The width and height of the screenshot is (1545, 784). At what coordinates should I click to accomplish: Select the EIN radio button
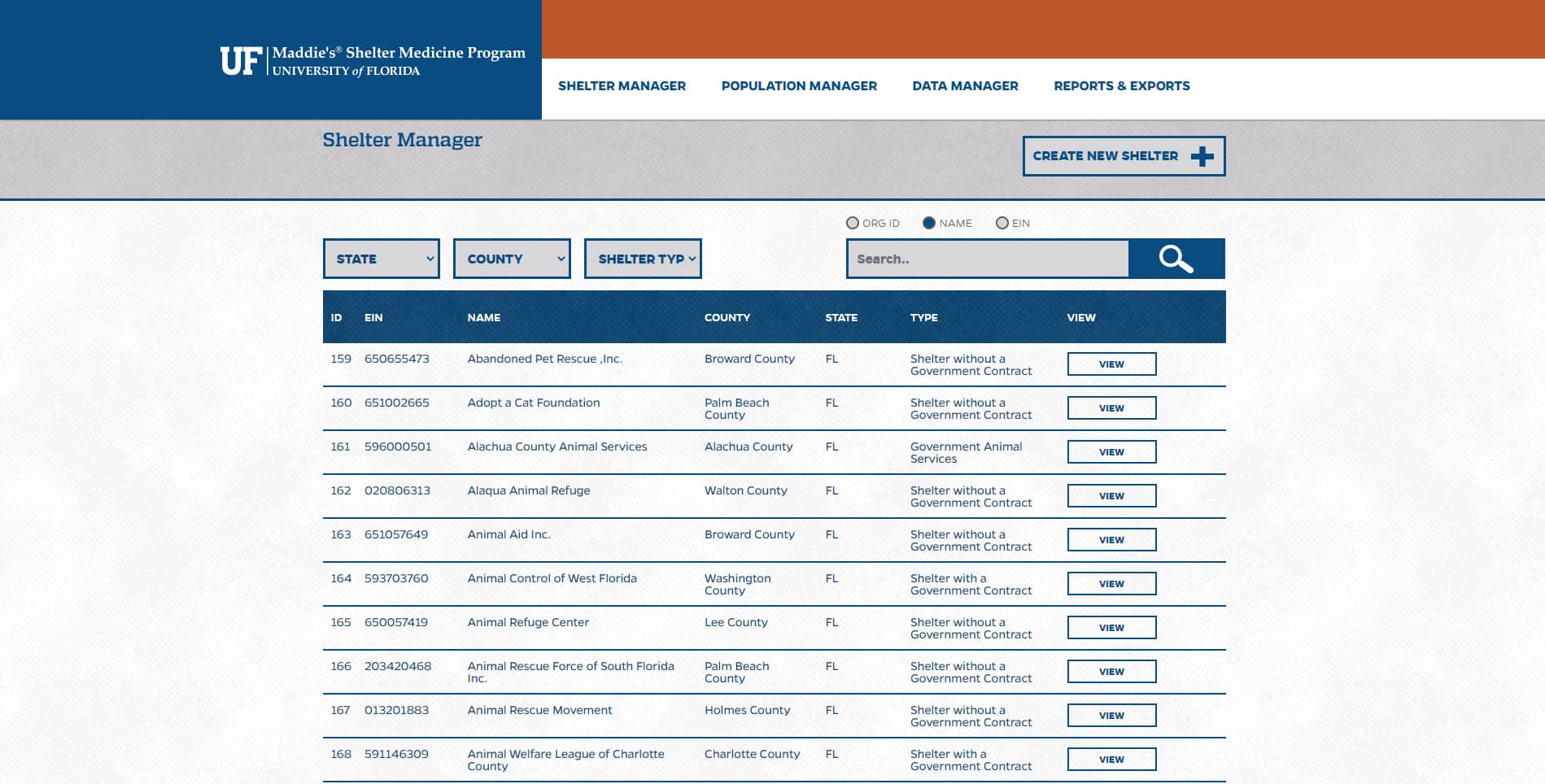(1002, 223)
